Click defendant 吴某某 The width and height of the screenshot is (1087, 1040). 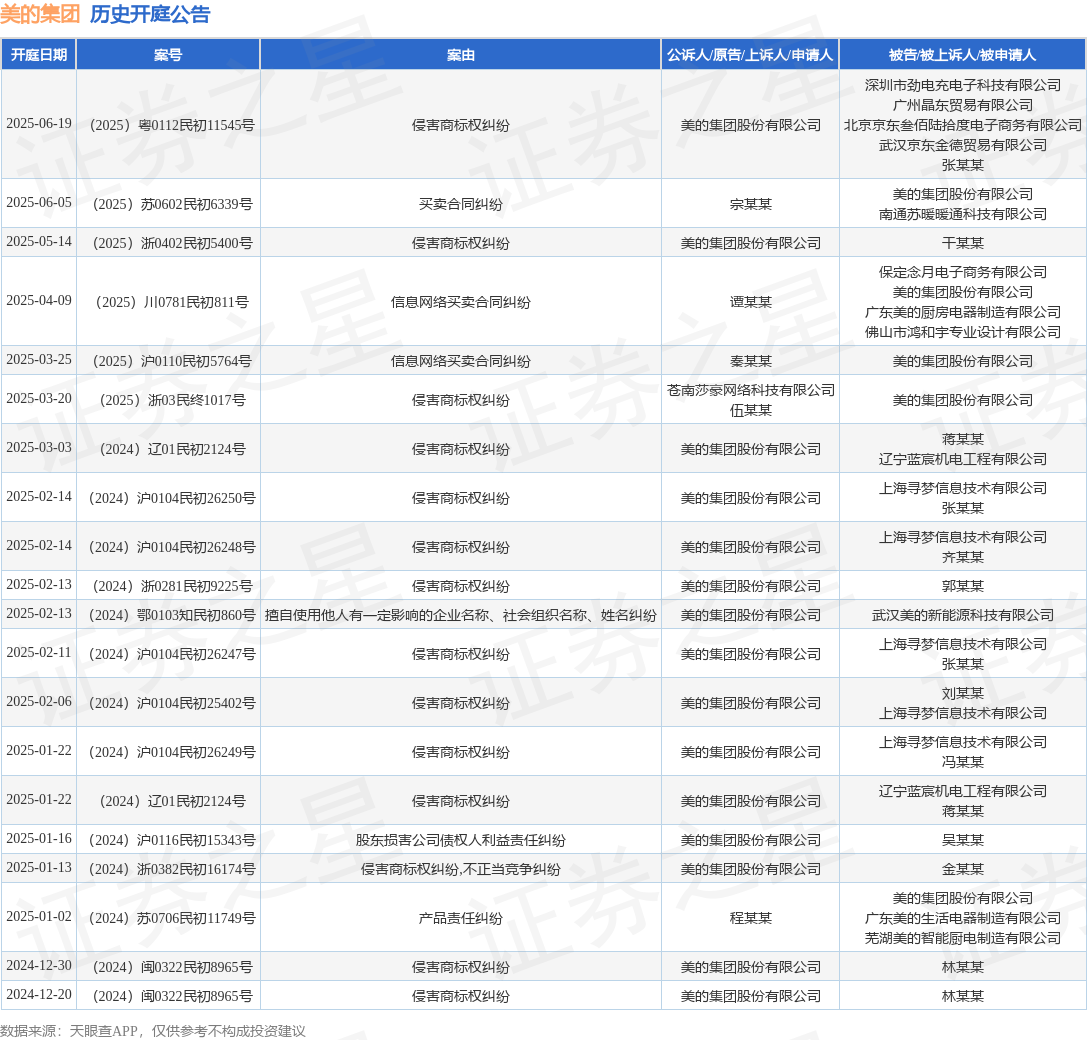(x=962, y=840)
